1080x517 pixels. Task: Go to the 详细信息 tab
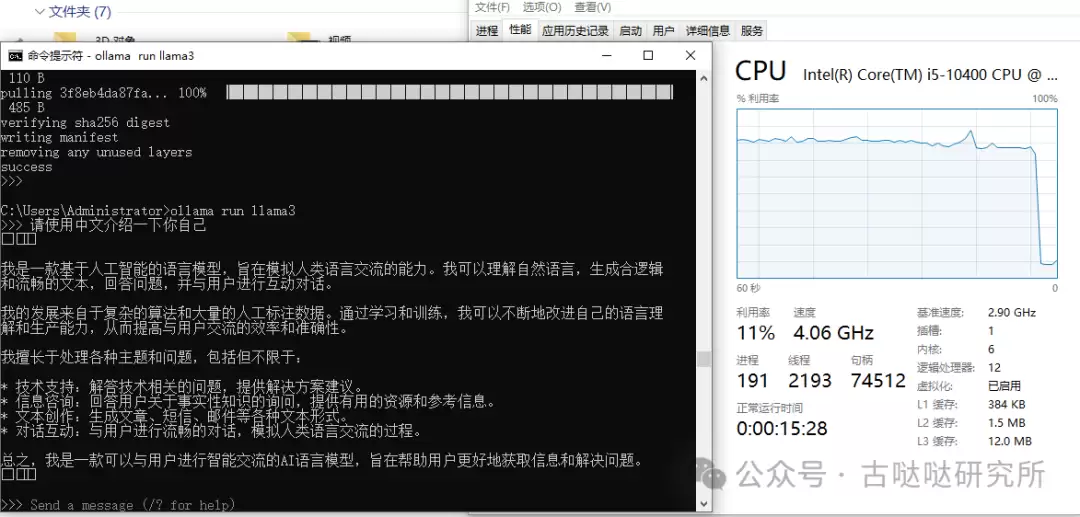708,30
